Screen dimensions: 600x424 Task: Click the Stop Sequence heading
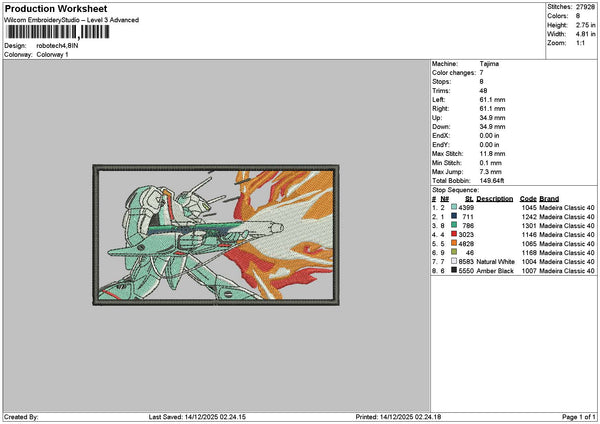pos(455,190)
